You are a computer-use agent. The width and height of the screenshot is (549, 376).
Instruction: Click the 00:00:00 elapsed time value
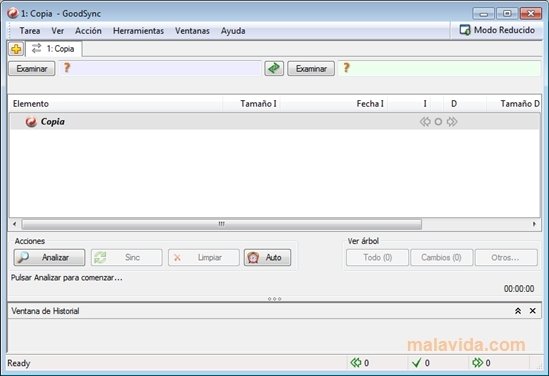519,289
